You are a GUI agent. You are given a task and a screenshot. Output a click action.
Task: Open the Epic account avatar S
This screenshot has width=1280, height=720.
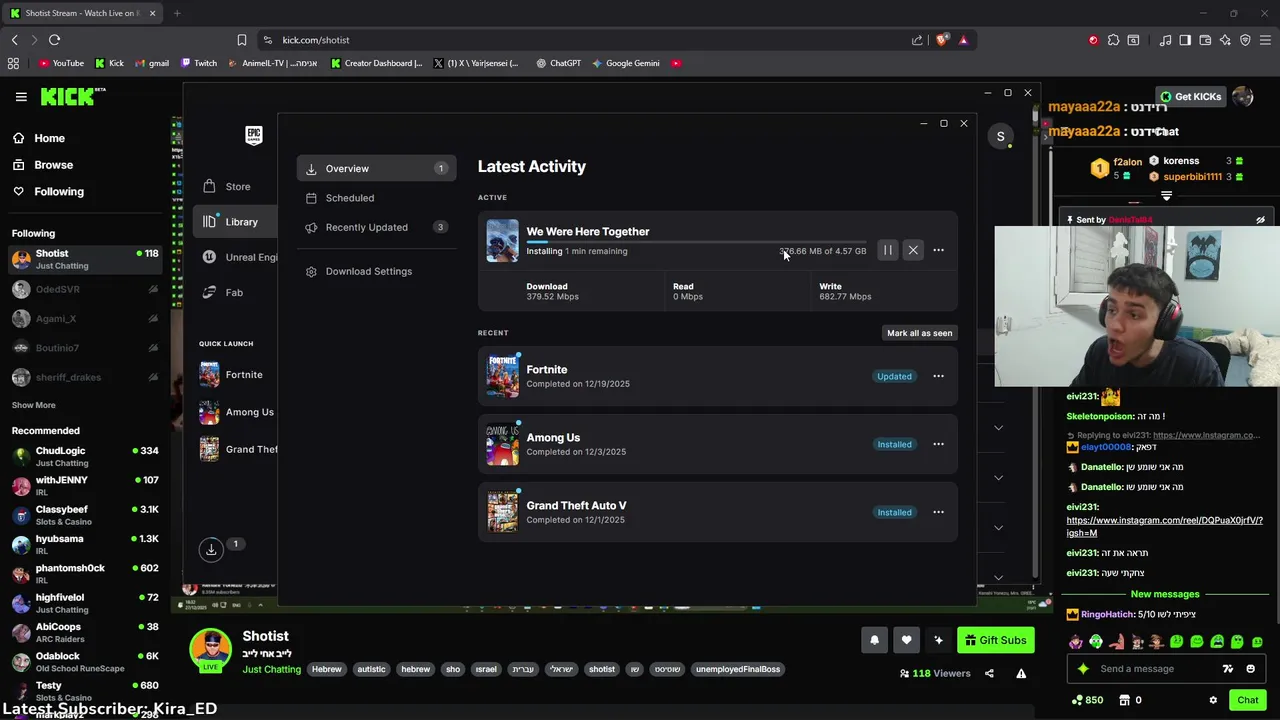coord(1000,136)
